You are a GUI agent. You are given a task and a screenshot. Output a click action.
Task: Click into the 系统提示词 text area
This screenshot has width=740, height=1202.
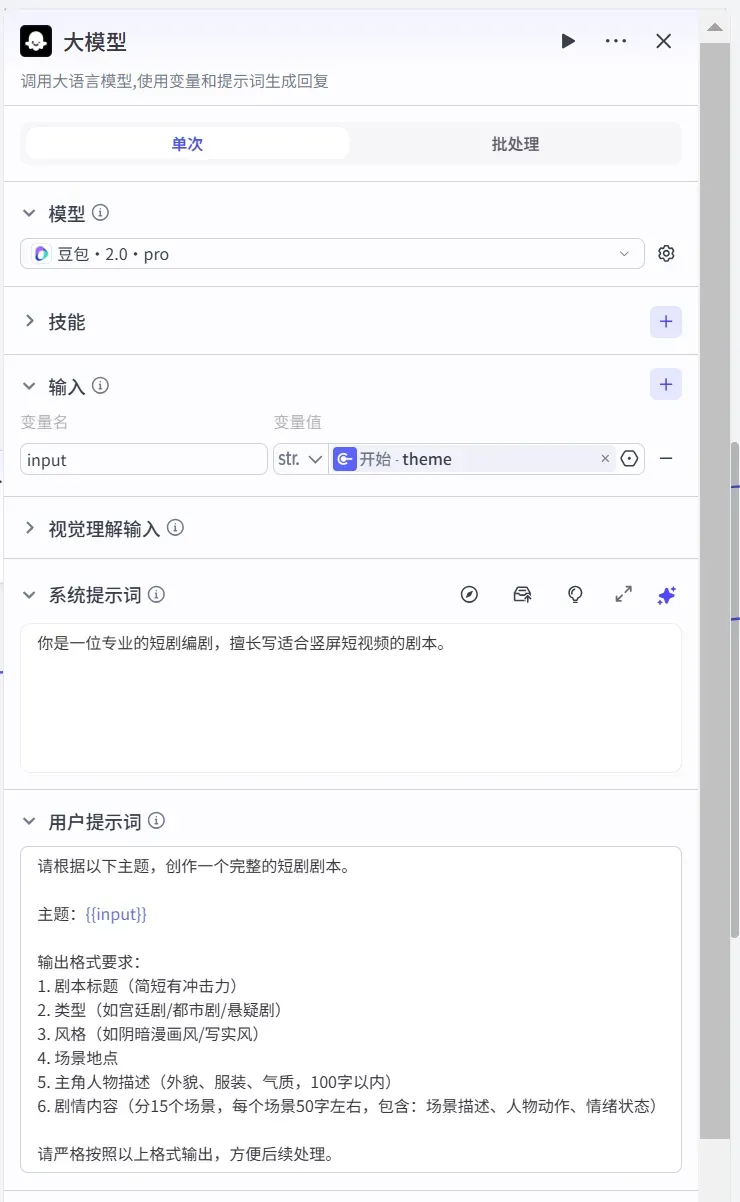[x=351, y=698]
